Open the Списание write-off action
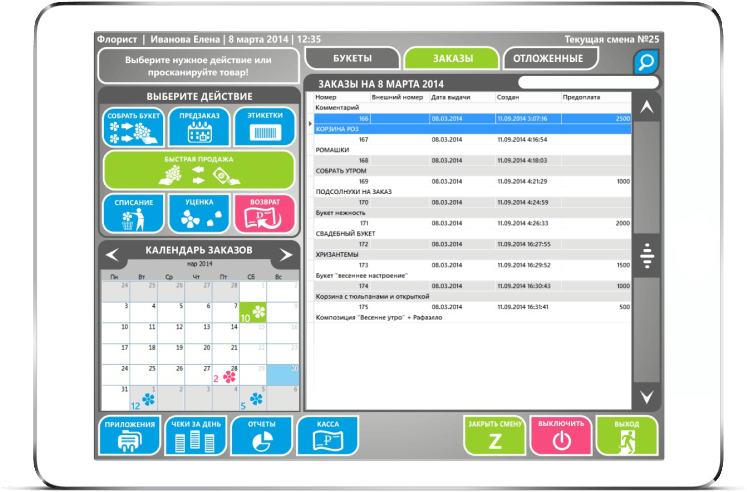747x492 pixels. (133, 213)
